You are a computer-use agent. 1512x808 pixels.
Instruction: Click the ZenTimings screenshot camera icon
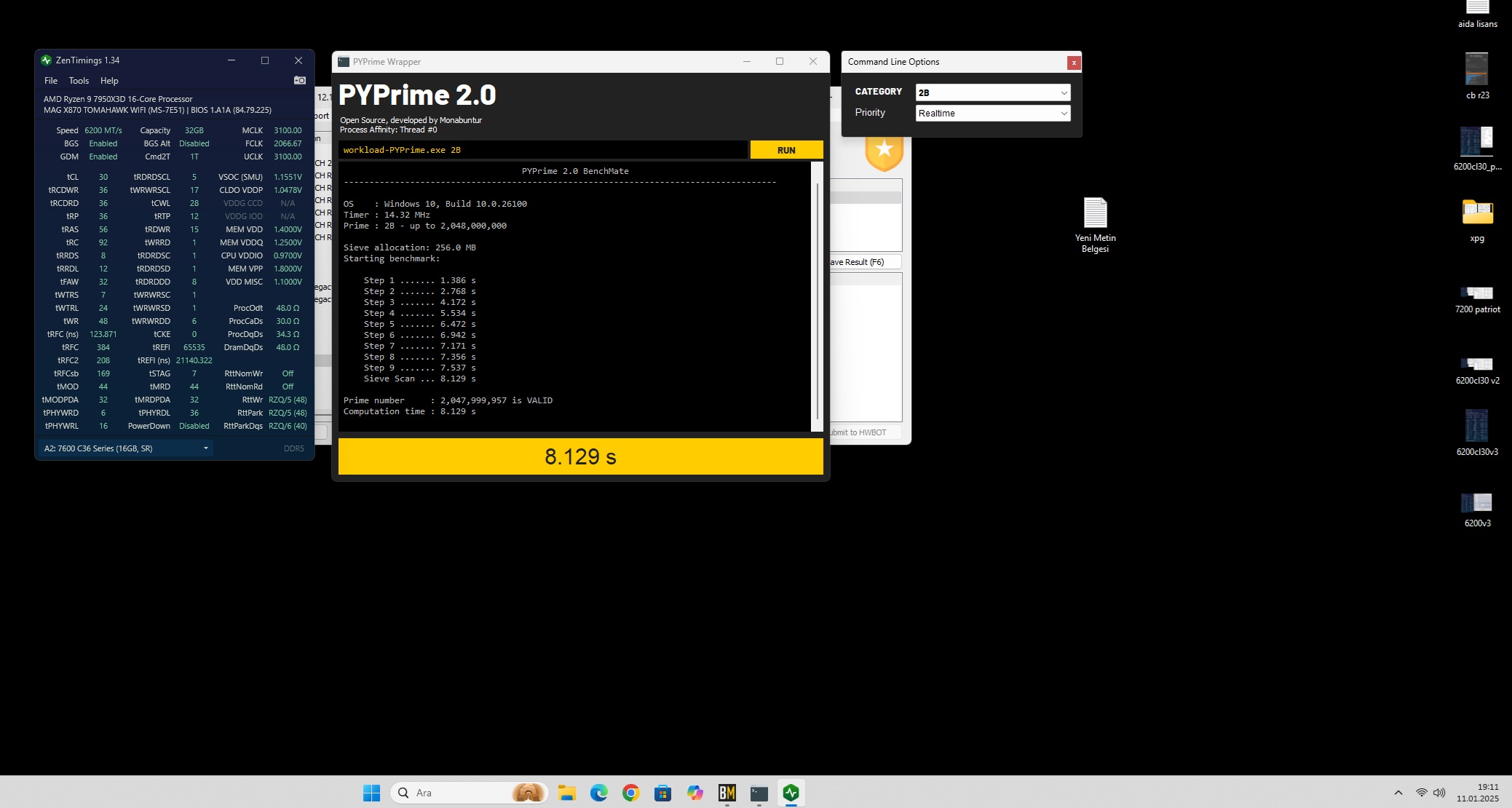tap(299, 80)
